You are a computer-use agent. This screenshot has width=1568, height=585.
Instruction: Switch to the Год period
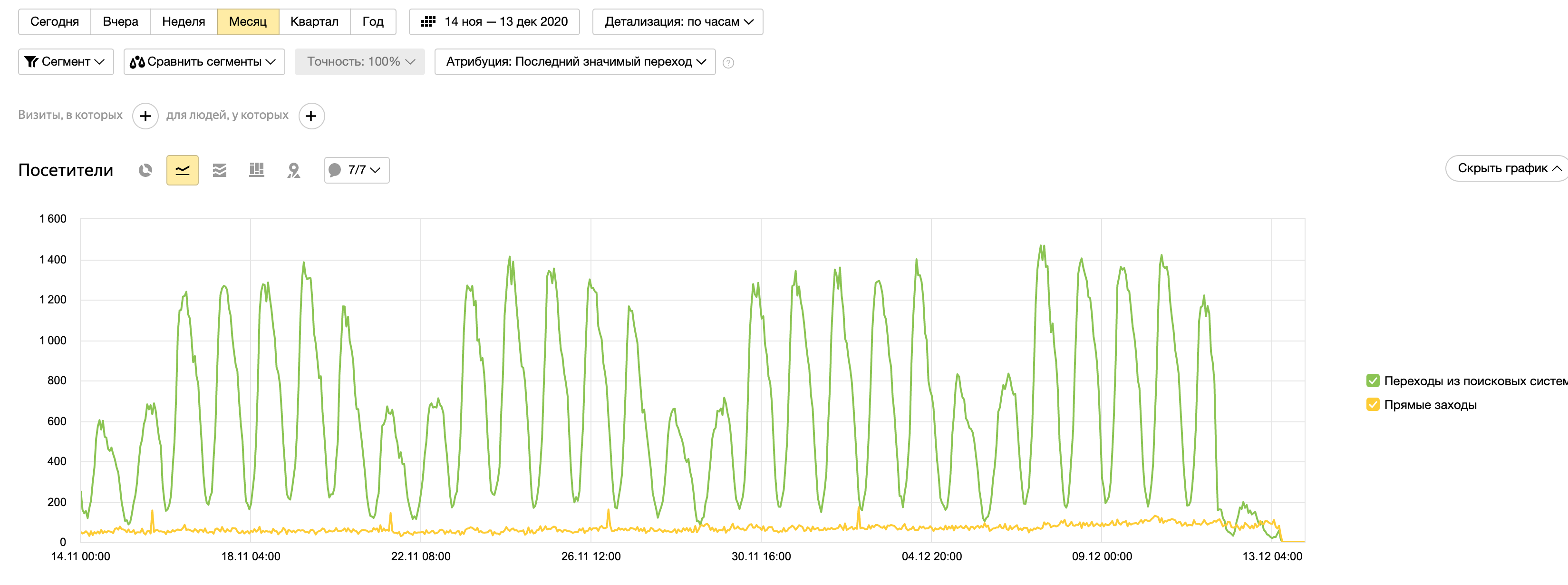(x=373, y=22)
